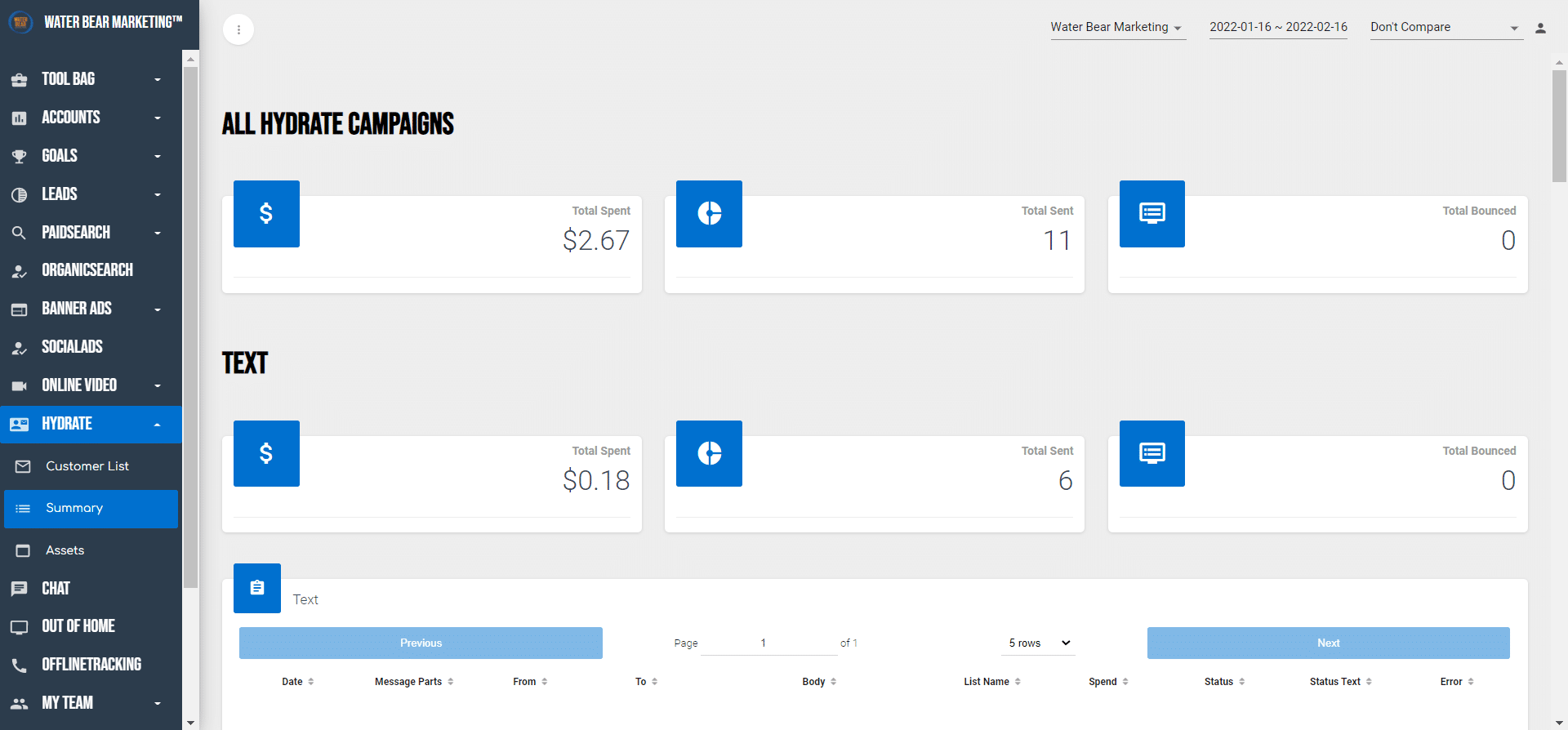Sort table by Status Text column

tap(1340, 682)
